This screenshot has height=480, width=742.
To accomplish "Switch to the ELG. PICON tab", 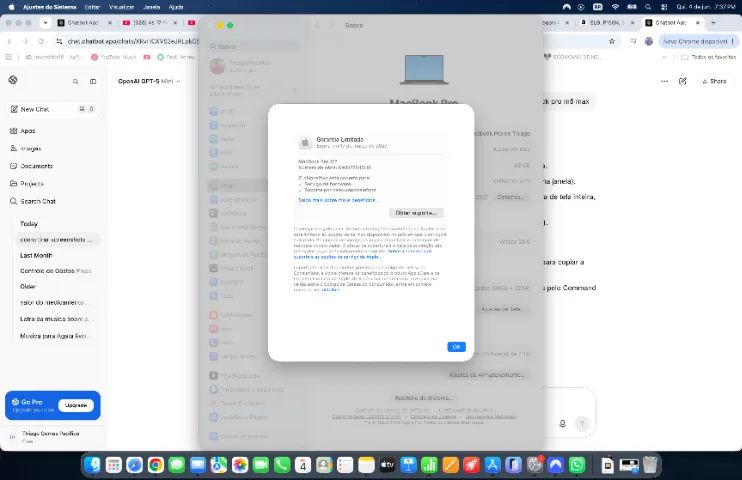I will (x=607, y=23).
